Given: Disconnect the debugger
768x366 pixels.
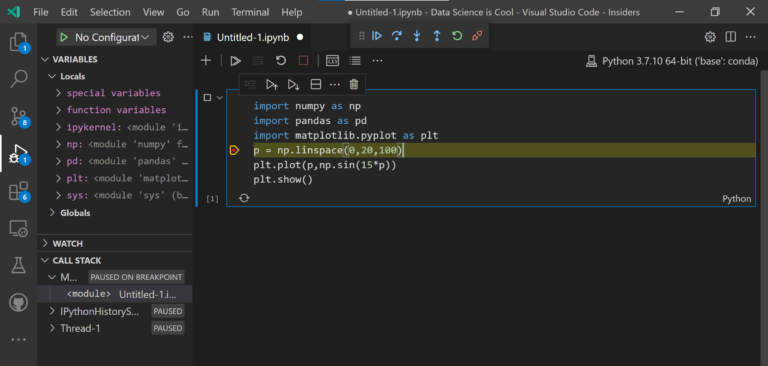Looking at the screenshot, I should pyautogui.click(x=477, y=36).
